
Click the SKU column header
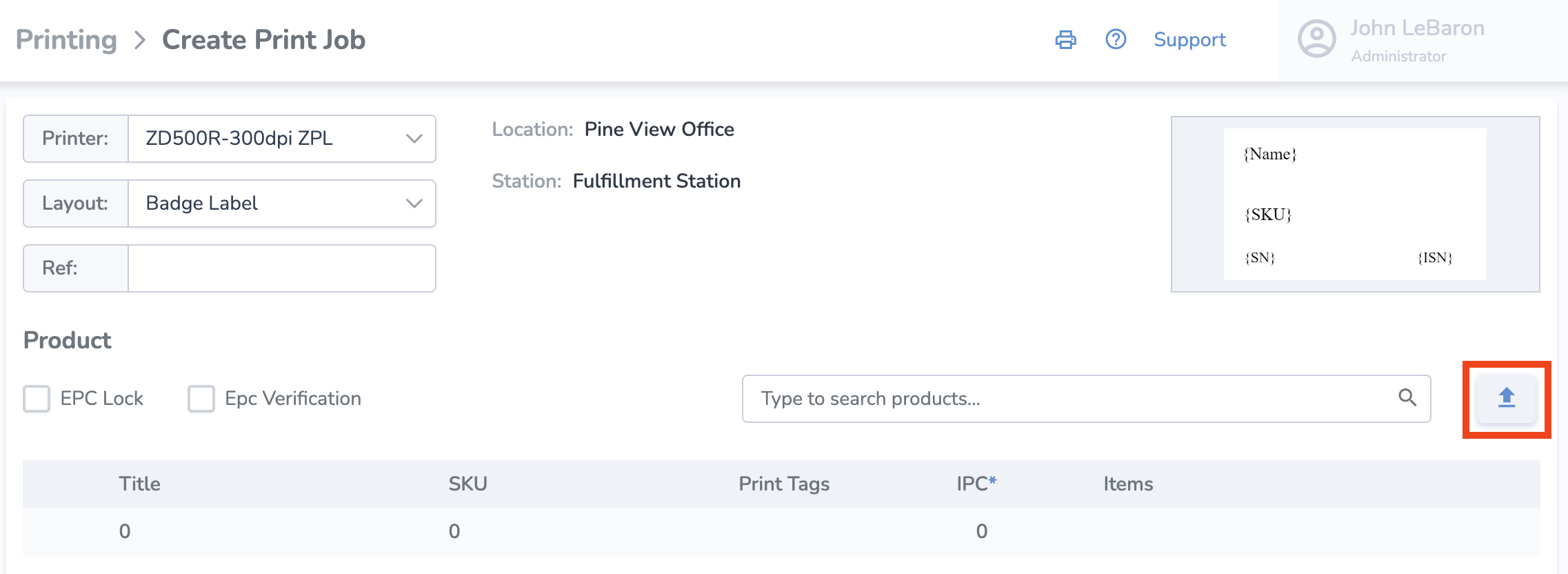click(x=468, y=484)
